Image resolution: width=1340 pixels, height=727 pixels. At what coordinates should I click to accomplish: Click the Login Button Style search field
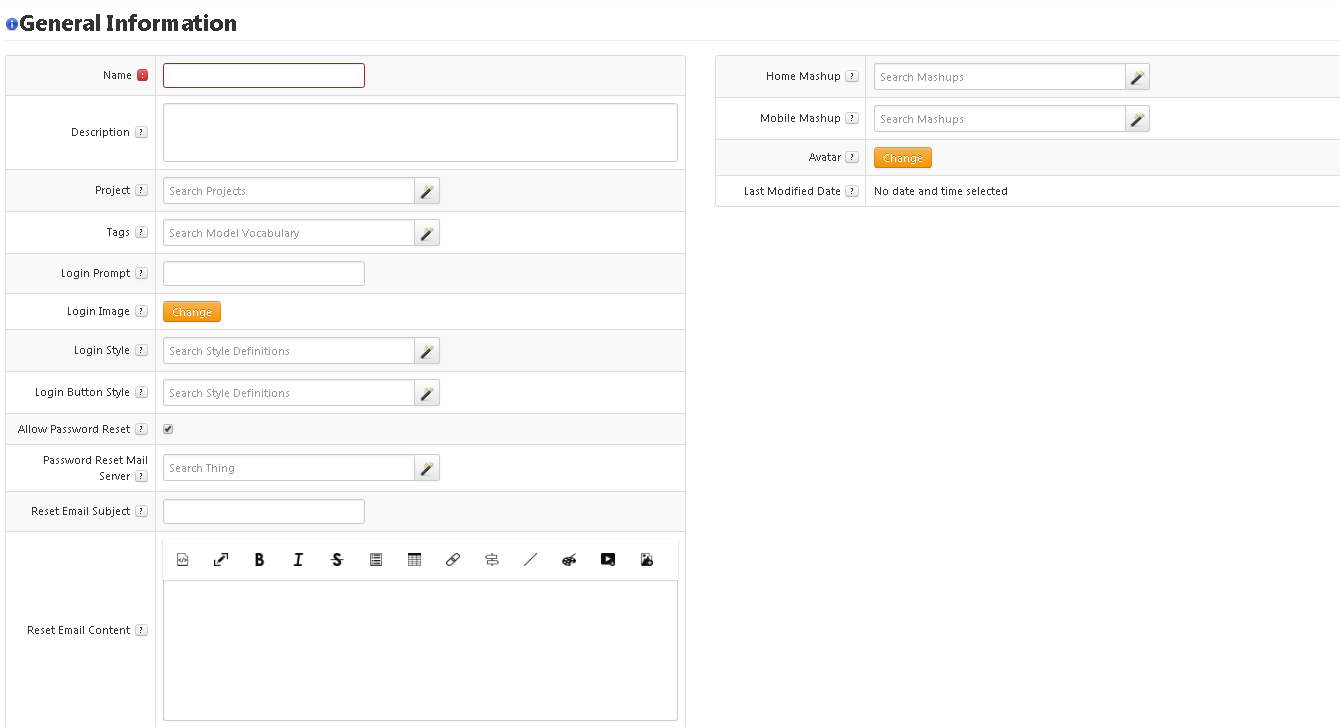coord(289,393)
